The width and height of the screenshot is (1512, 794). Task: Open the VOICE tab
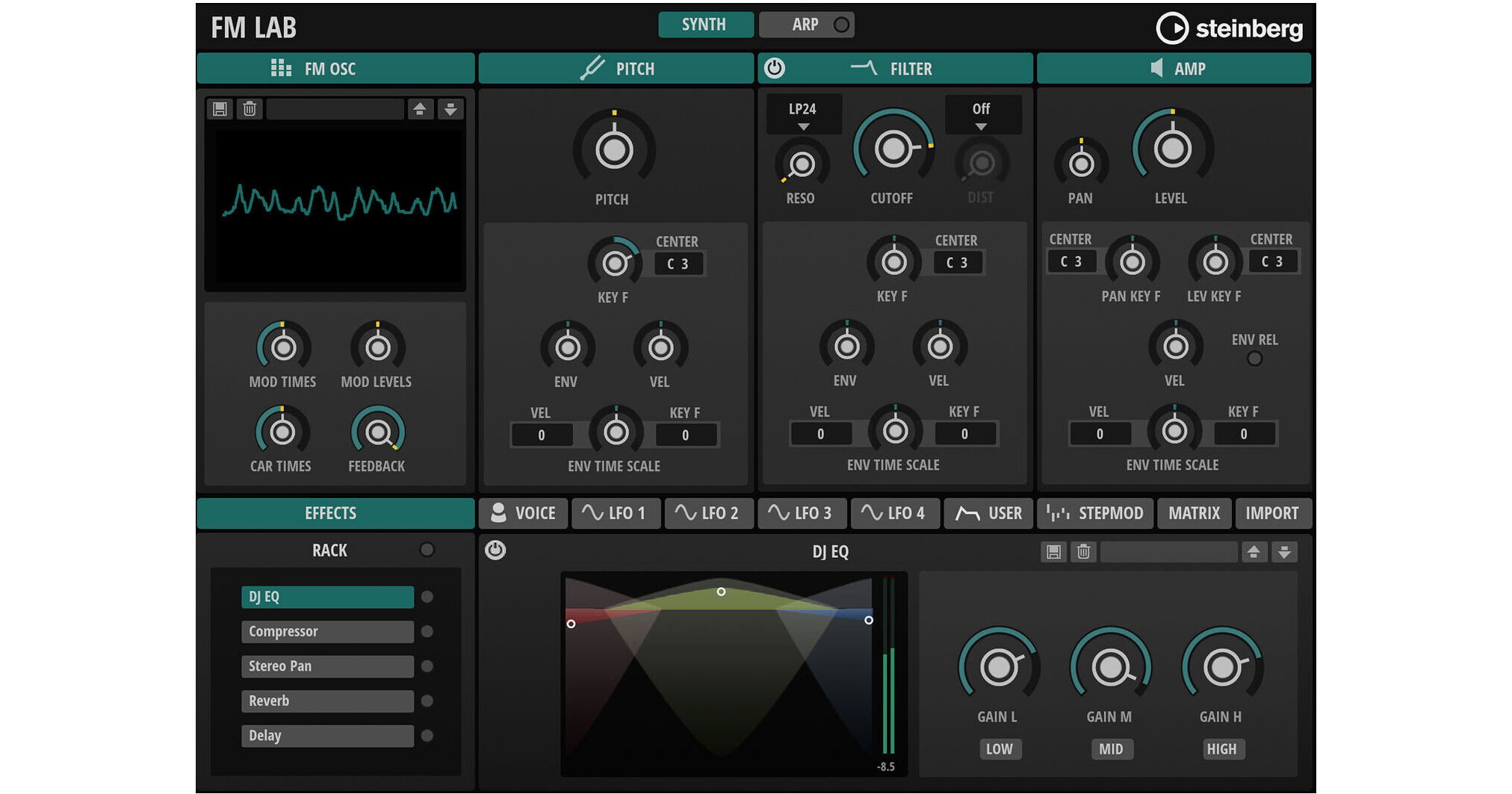tap(524, 513)
